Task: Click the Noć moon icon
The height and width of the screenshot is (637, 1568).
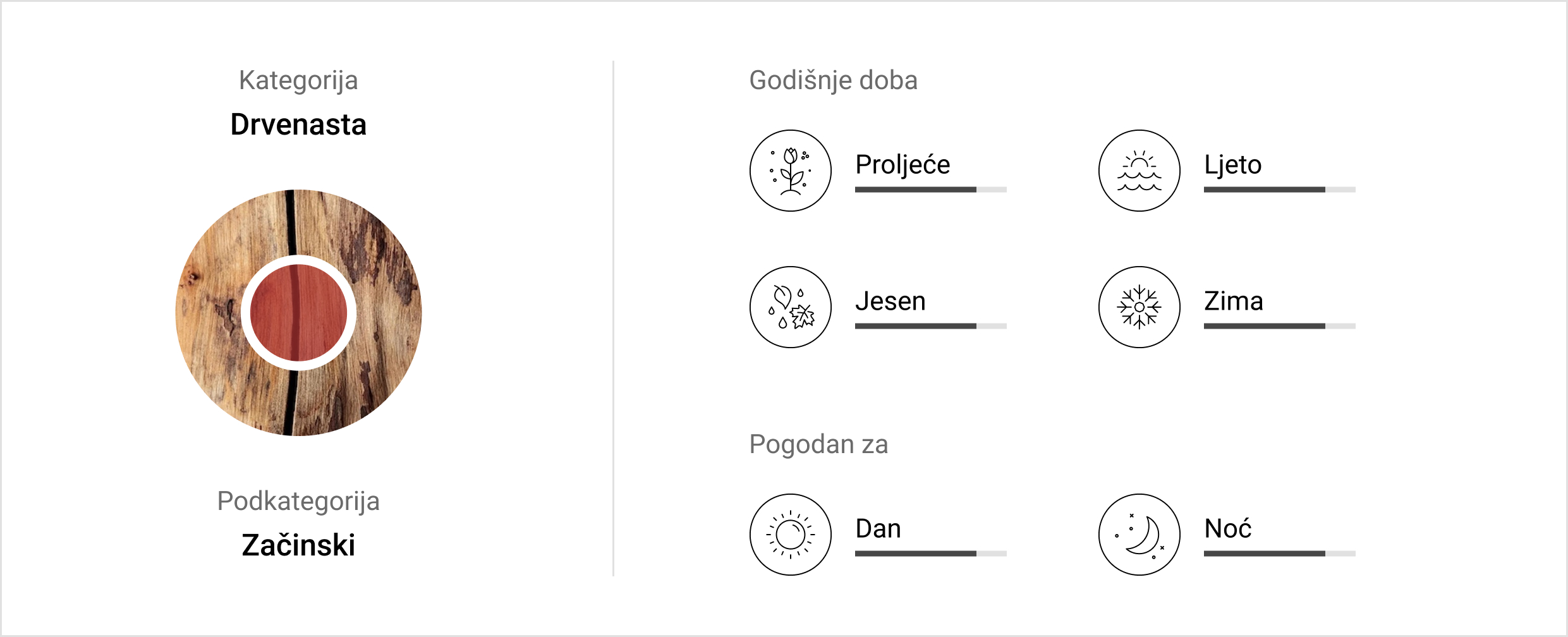Action: pyautogui.click(x=1139, y=535)
